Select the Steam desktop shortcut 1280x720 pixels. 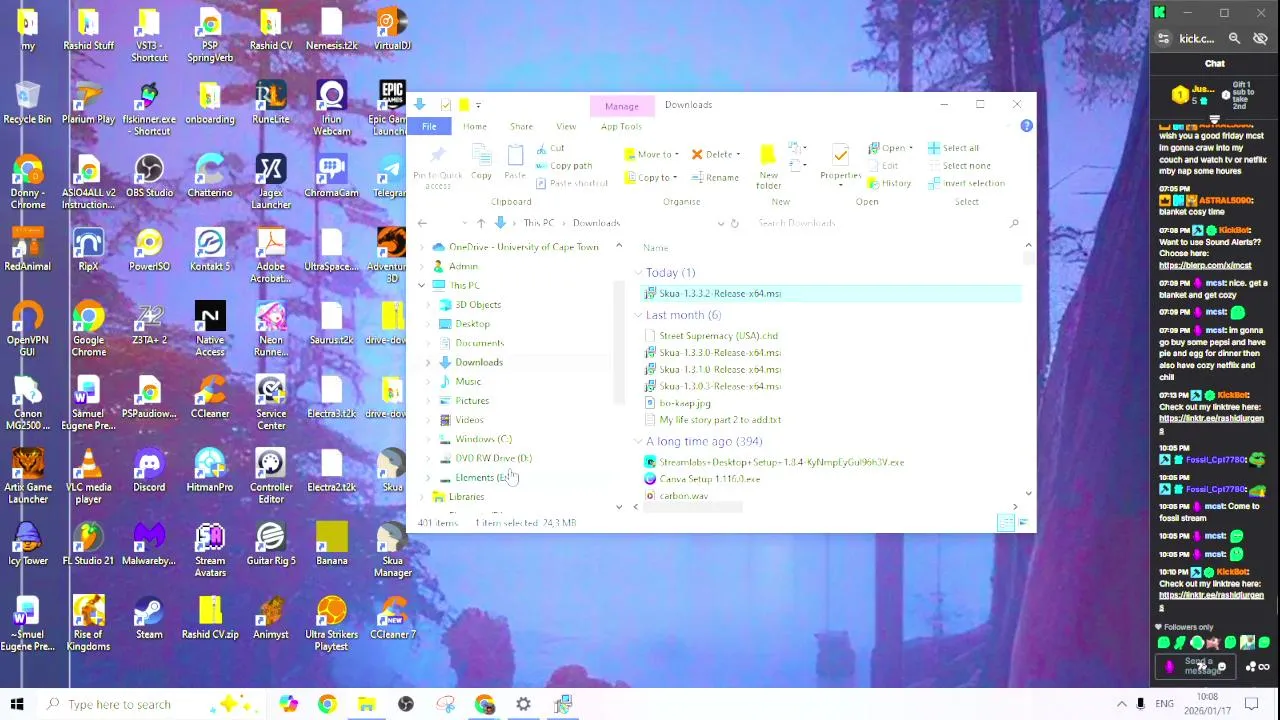click(149, 618)
